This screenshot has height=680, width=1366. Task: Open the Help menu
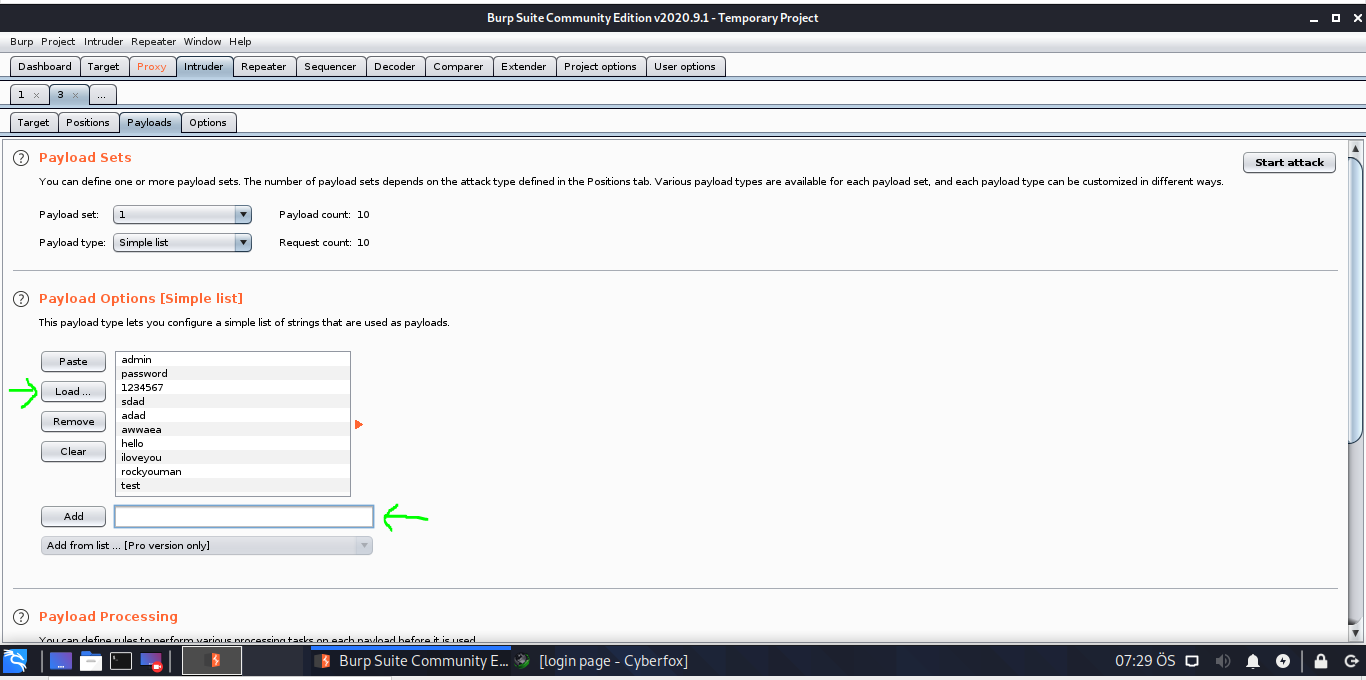pos(240,42)
